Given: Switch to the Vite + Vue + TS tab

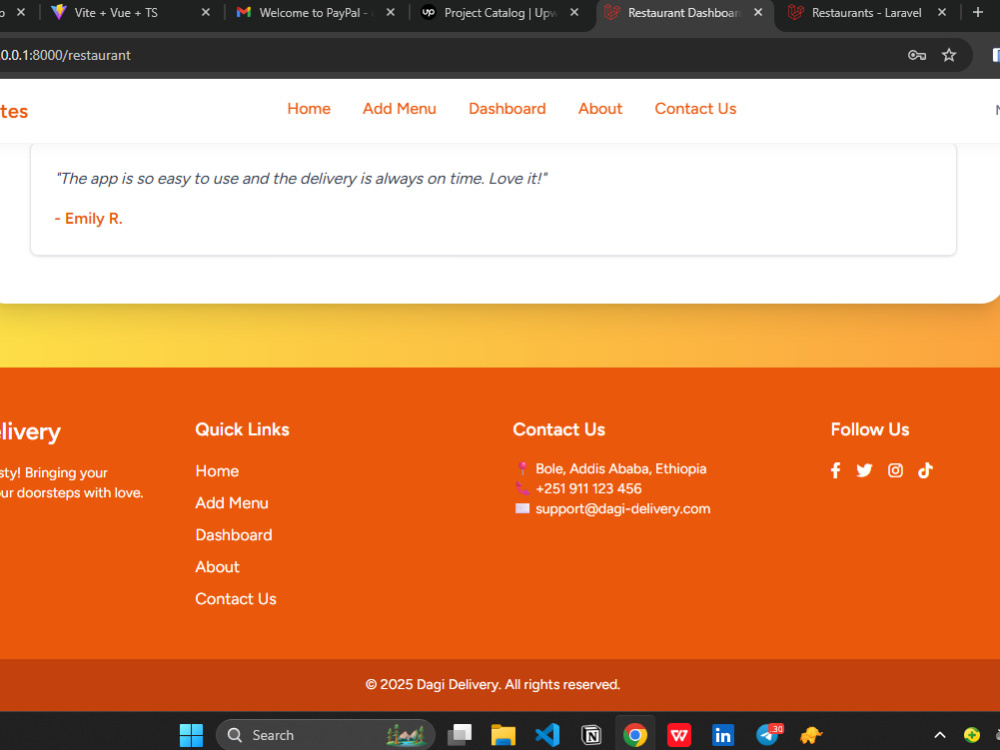Looking at the screenshot, I should [x=131, y=13].
